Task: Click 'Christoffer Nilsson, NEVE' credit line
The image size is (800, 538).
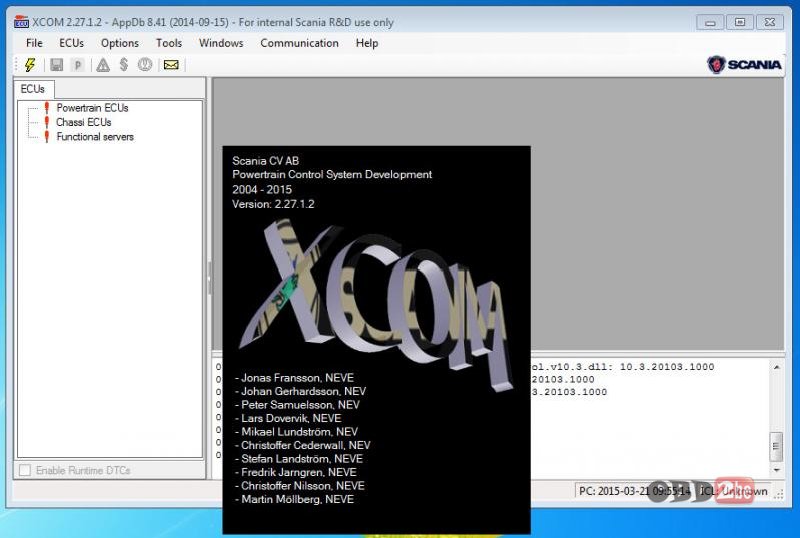Action: click(300, 486)
